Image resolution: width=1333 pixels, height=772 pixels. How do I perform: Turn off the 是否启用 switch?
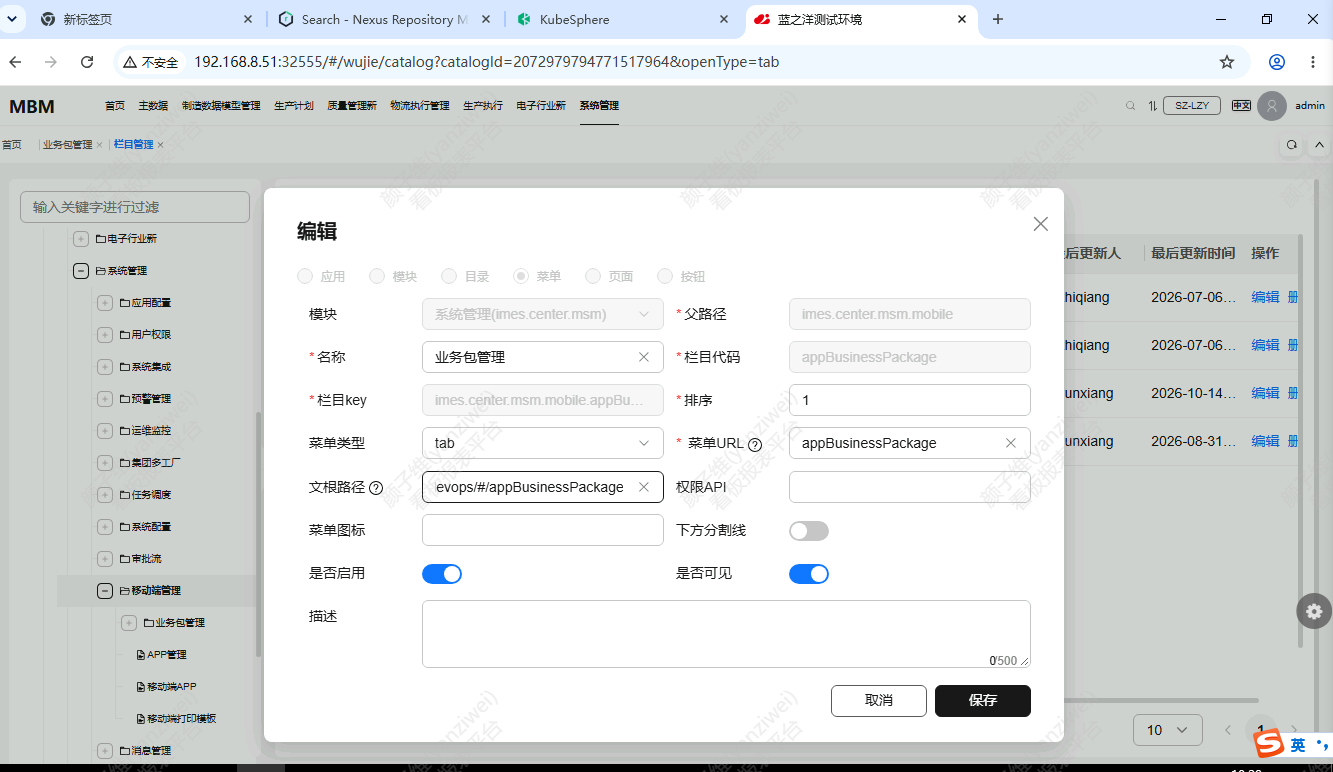[442, 574]
